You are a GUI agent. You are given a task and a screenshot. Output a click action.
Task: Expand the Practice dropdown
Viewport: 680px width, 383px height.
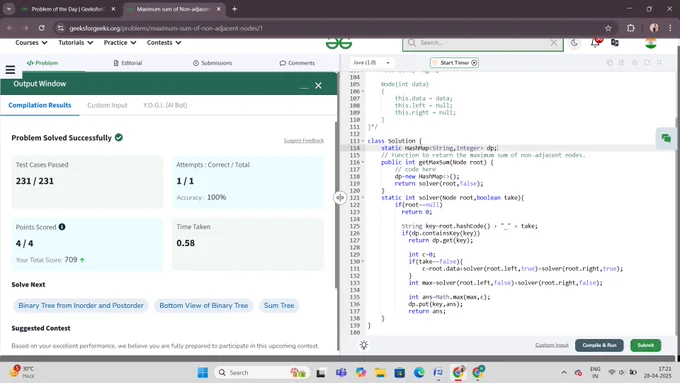pos(120,43)
